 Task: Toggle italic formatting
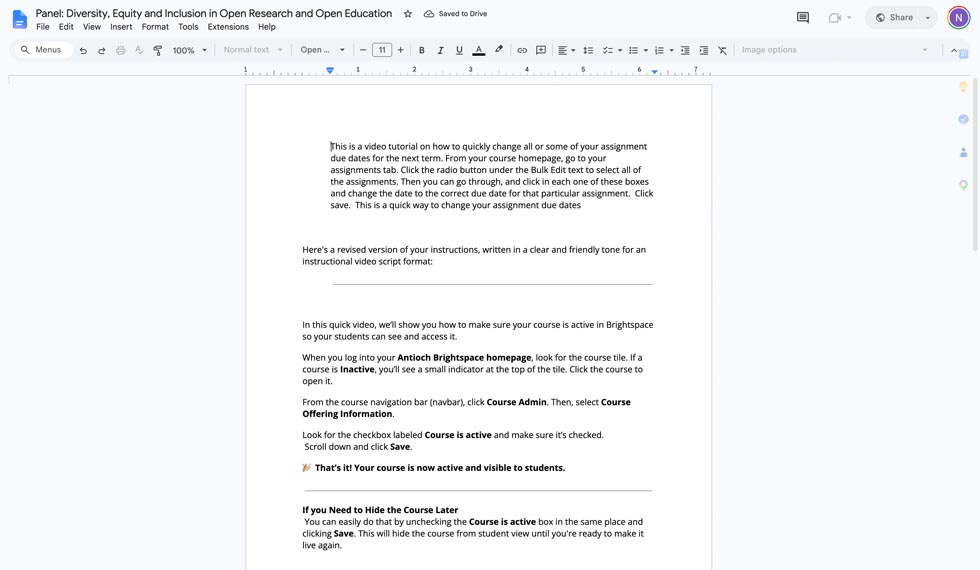coord(440,50)
